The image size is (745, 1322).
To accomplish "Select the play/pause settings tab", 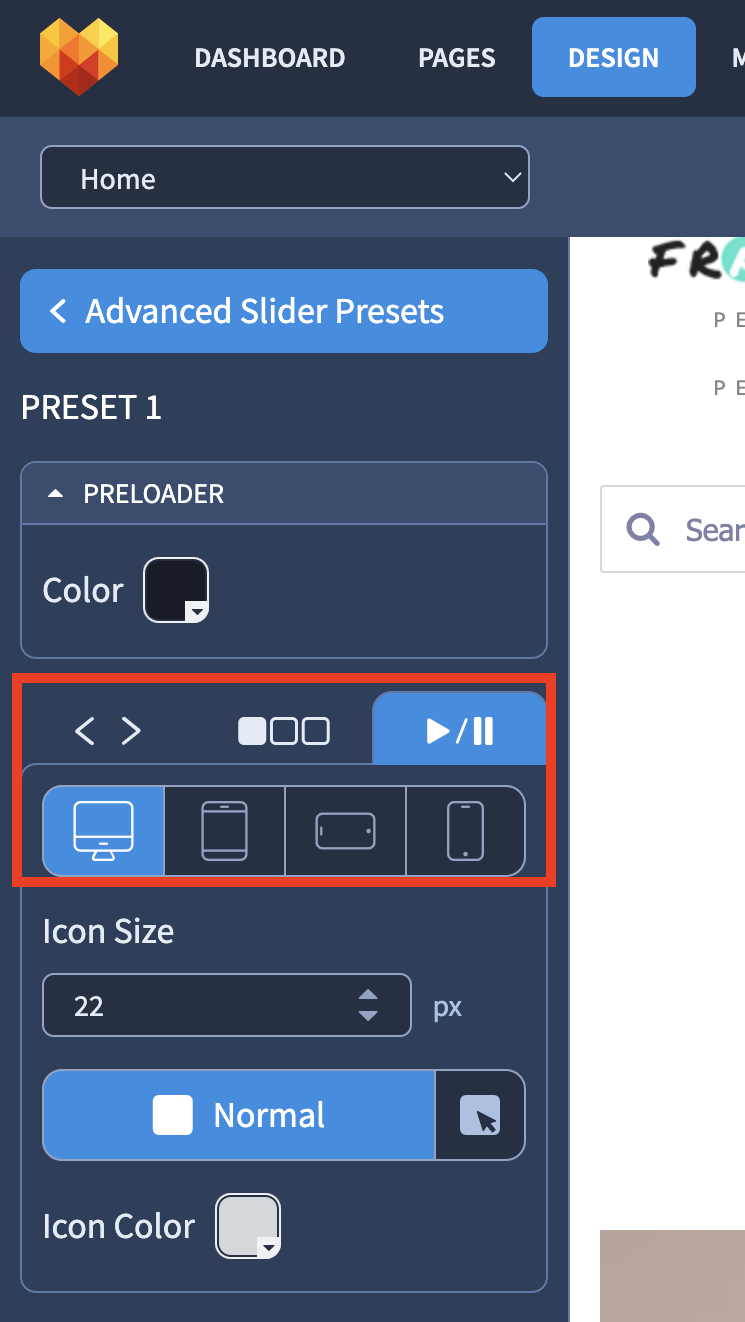I will [460, 731].
